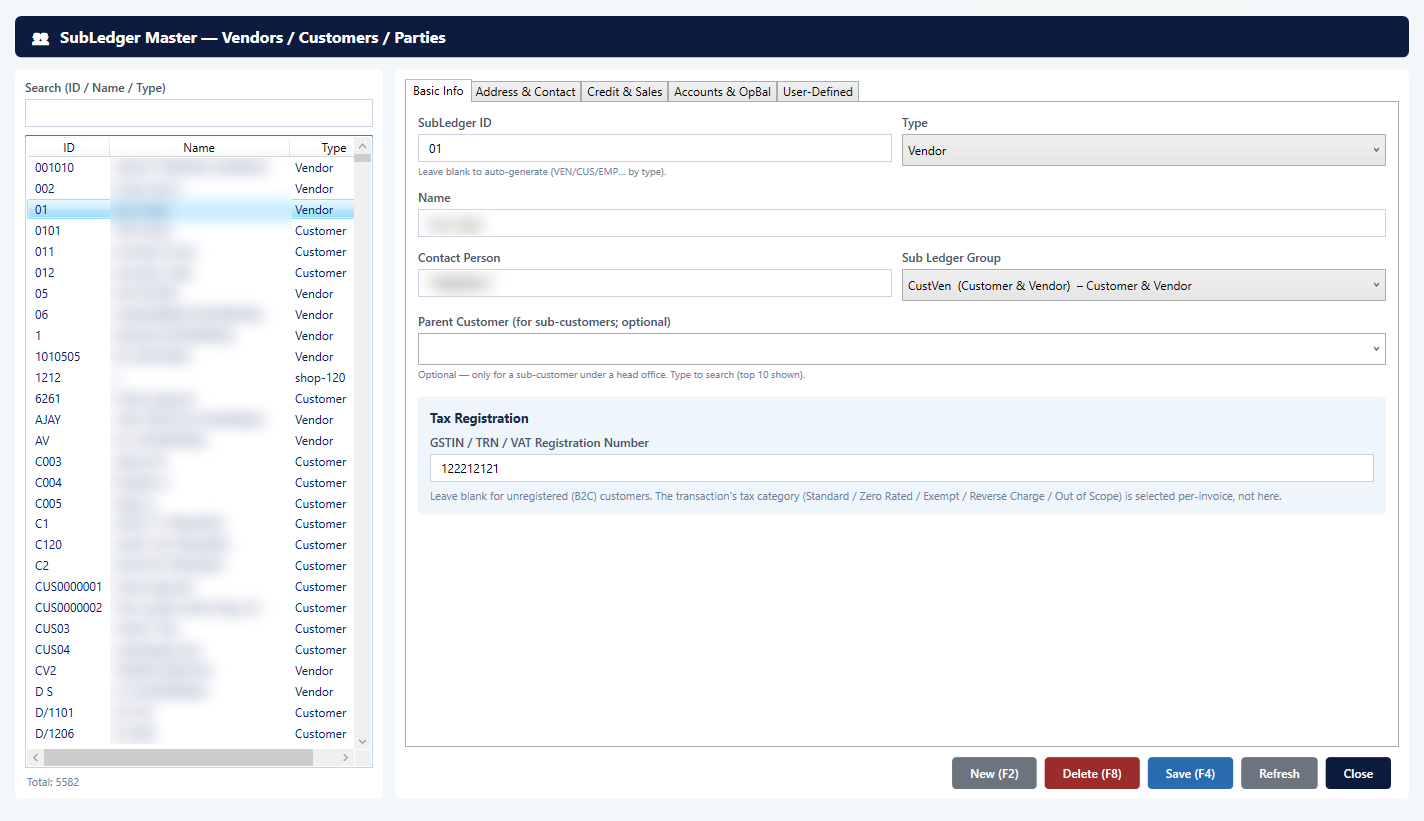Show the Basic Info tab
Viewport: 1424px width, 821px height.
click(x=438, y=90)
